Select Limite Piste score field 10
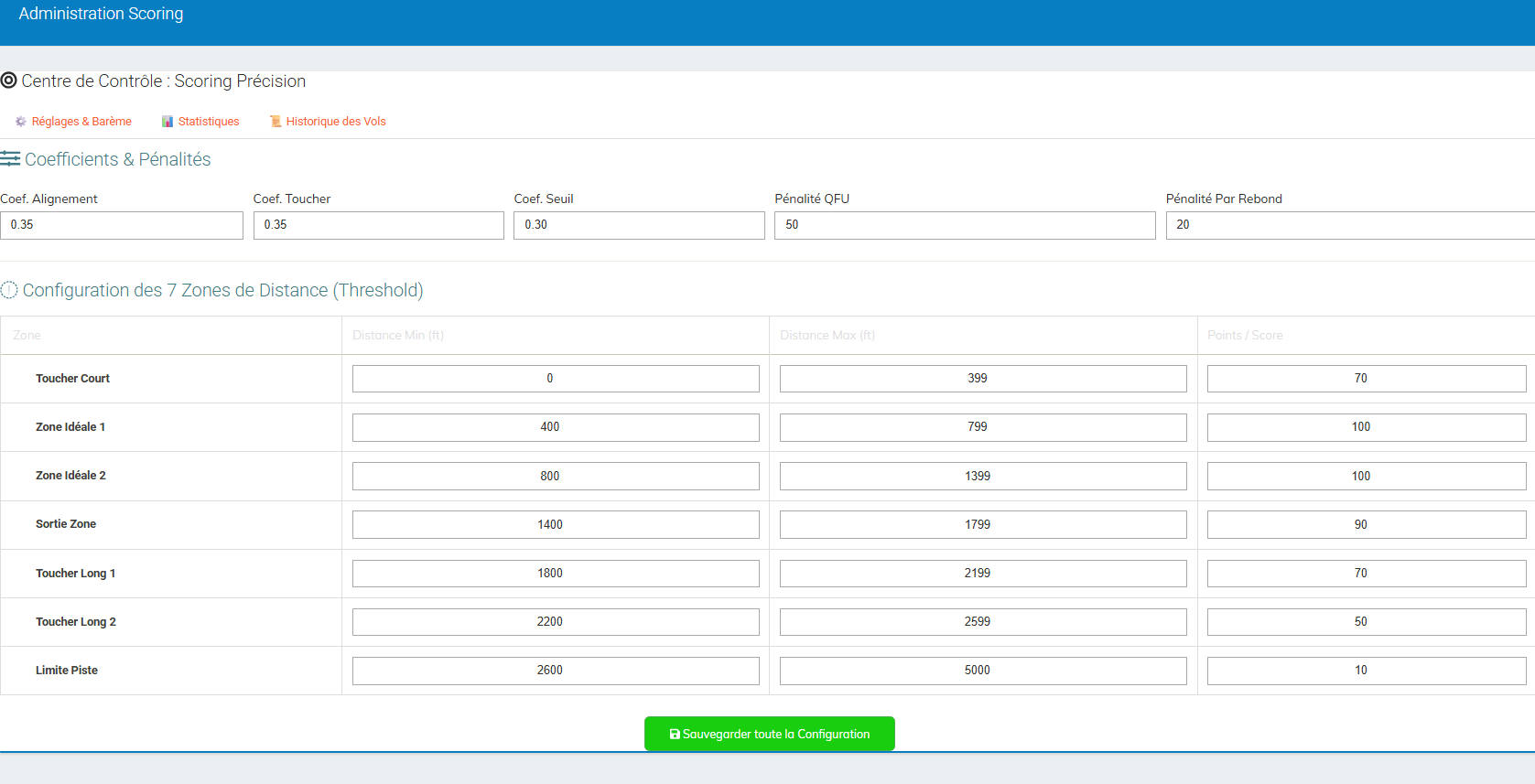The height and width of the screenshot is (784, 1535). 1367,671
